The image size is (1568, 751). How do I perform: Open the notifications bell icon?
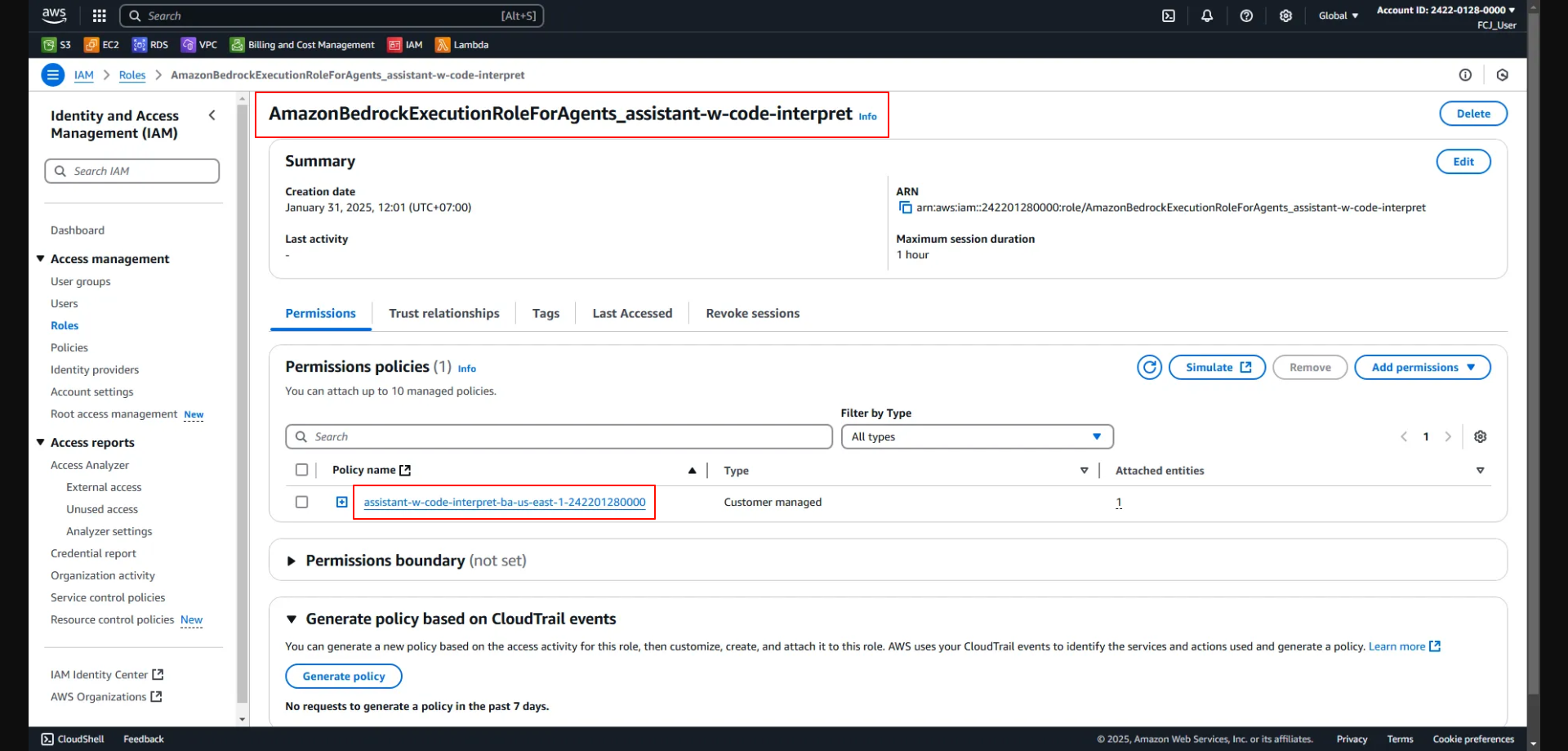click(x=1207, y=16)
